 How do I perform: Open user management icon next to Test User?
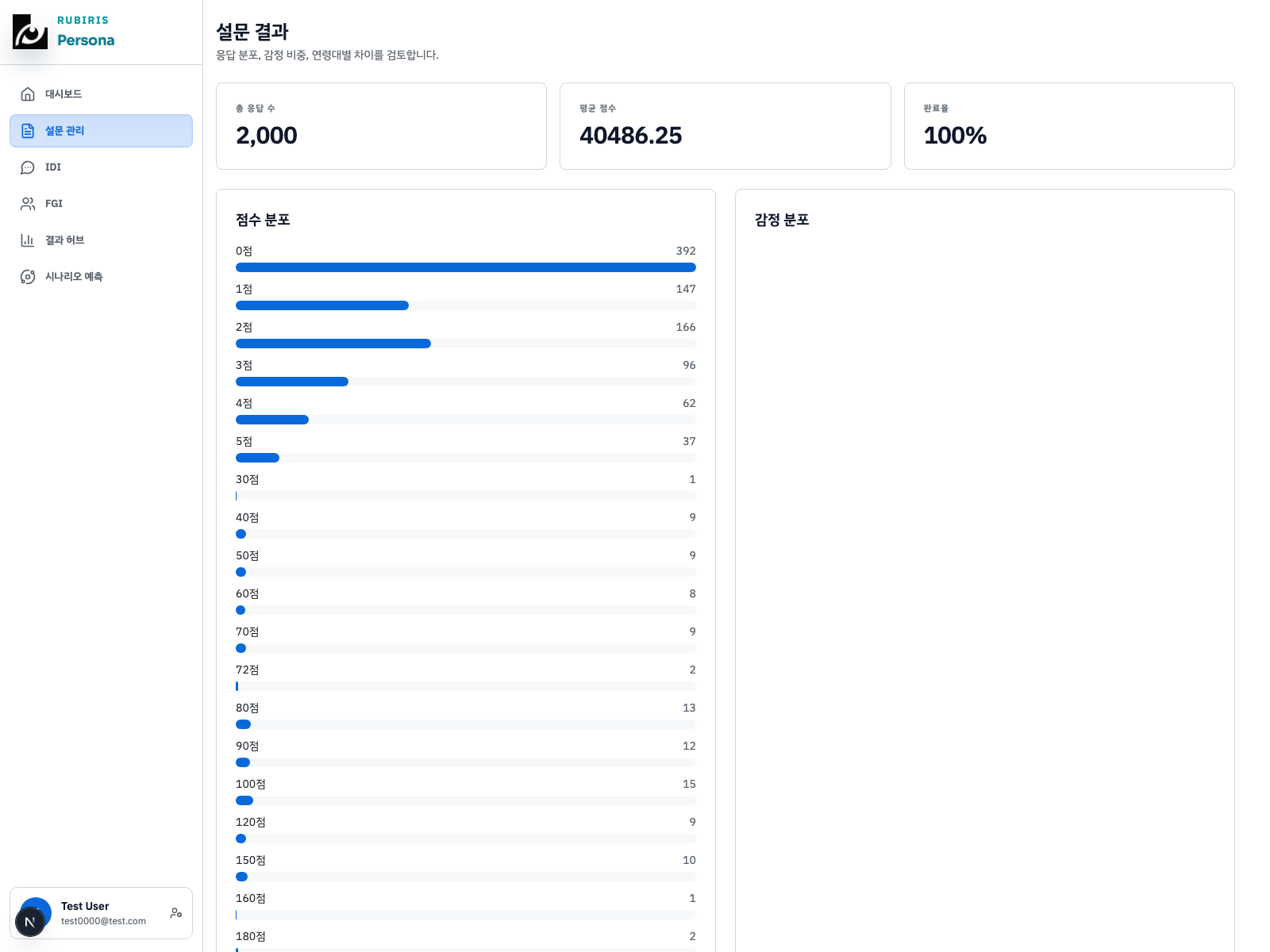[176, 913]
